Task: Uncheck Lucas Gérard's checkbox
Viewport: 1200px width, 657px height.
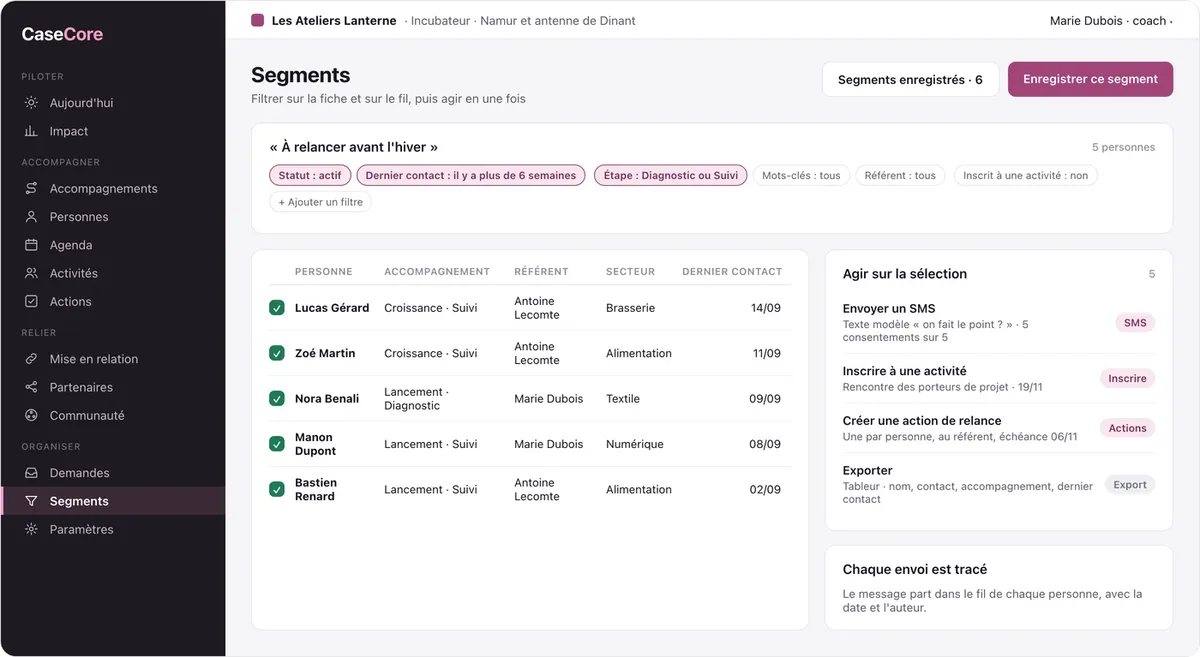Action: 277,308
